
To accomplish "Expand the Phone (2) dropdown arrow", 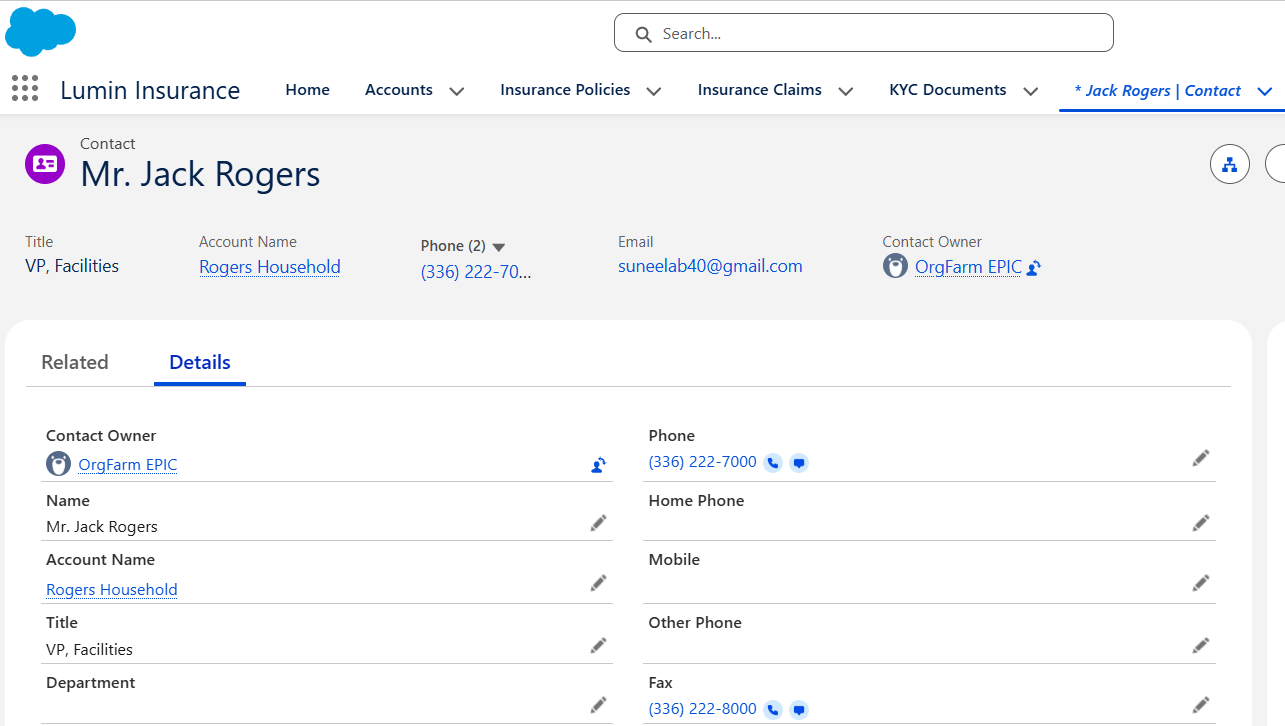I will click(x=499, y=247).
